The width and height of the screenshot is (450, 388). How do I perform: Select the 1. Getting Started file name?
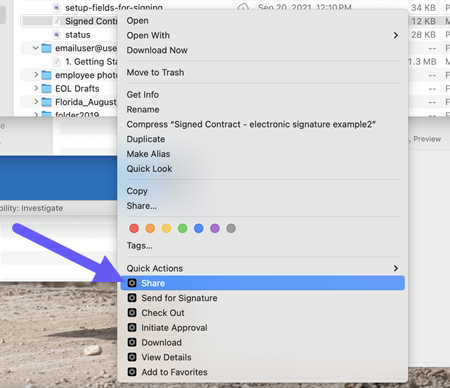(x=91, y=62)
